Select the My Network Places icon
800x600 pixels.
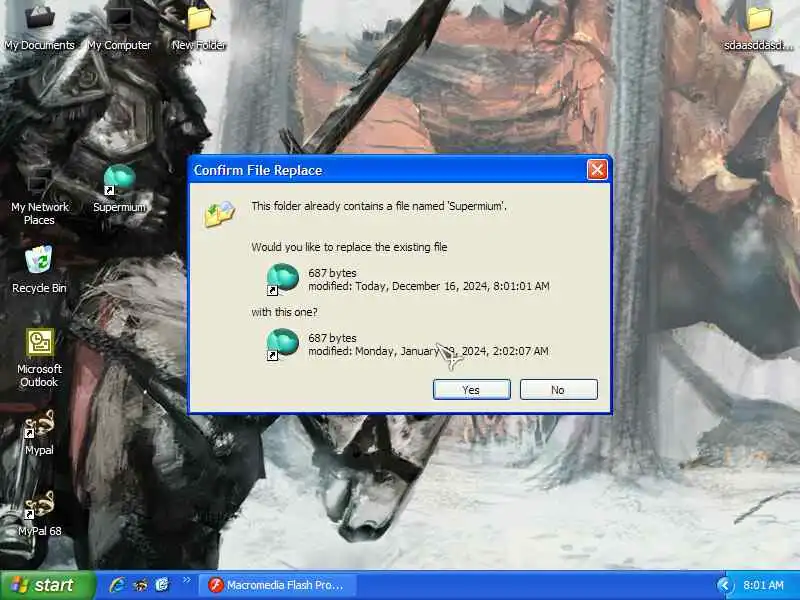(x=39, y=199)
